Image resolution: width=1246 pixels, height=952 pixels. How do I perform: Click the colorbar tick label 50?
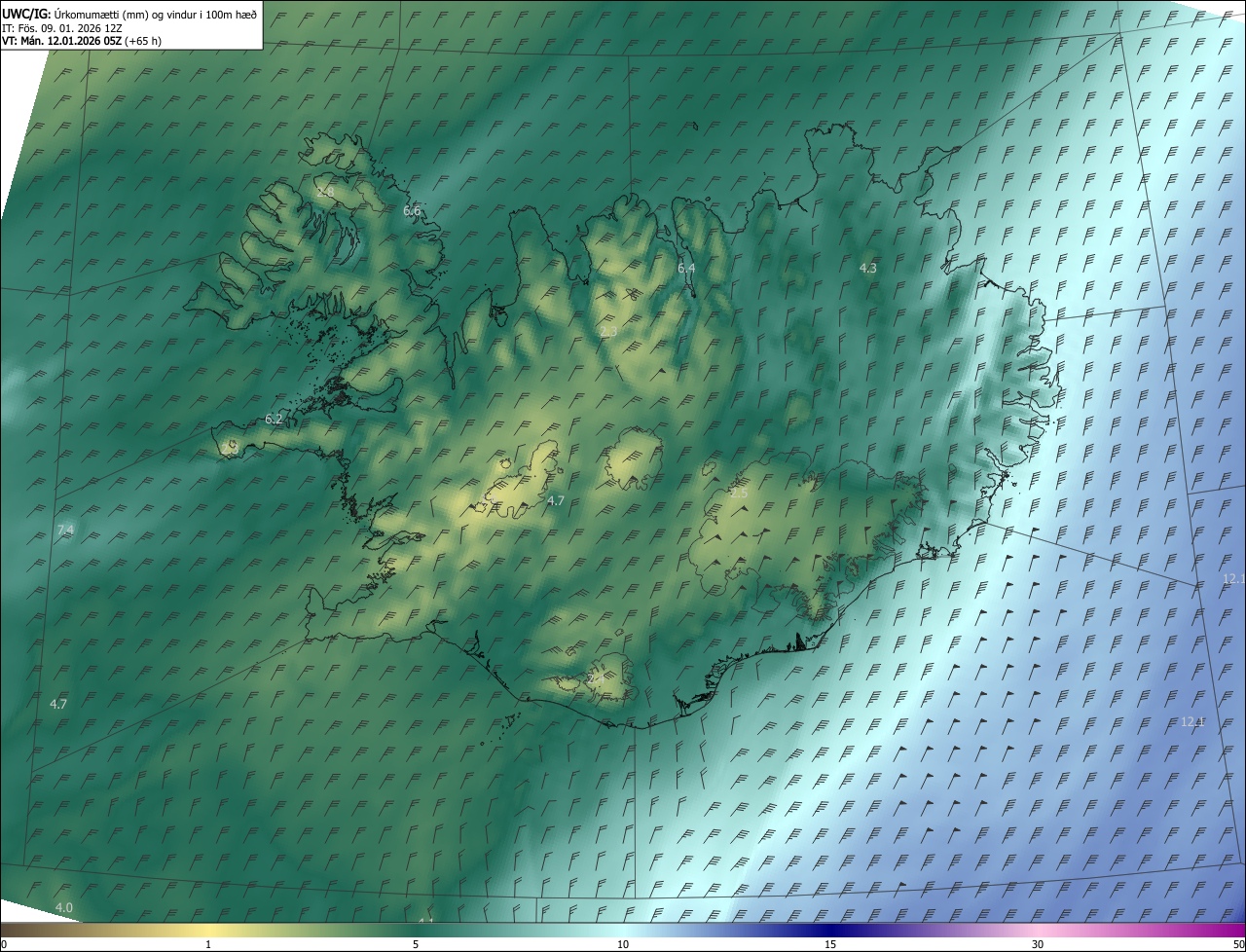[1238, 944]
